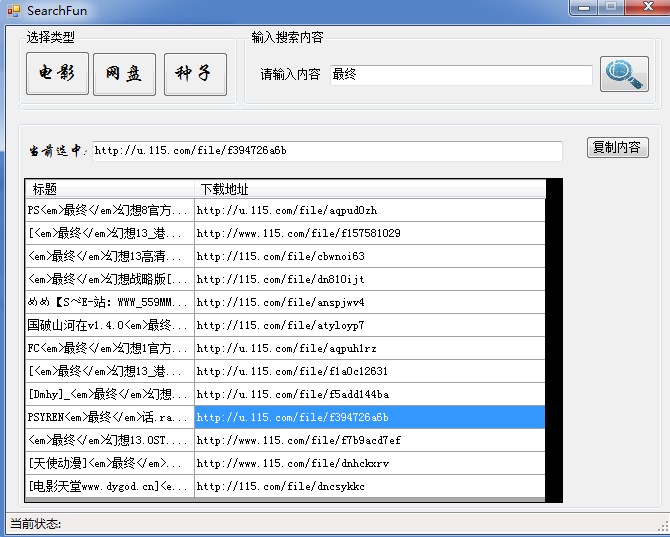The image size is (670, 537).
Task: Click title cell <em>最终</em>幻想13高清
Action: point(110,256)
